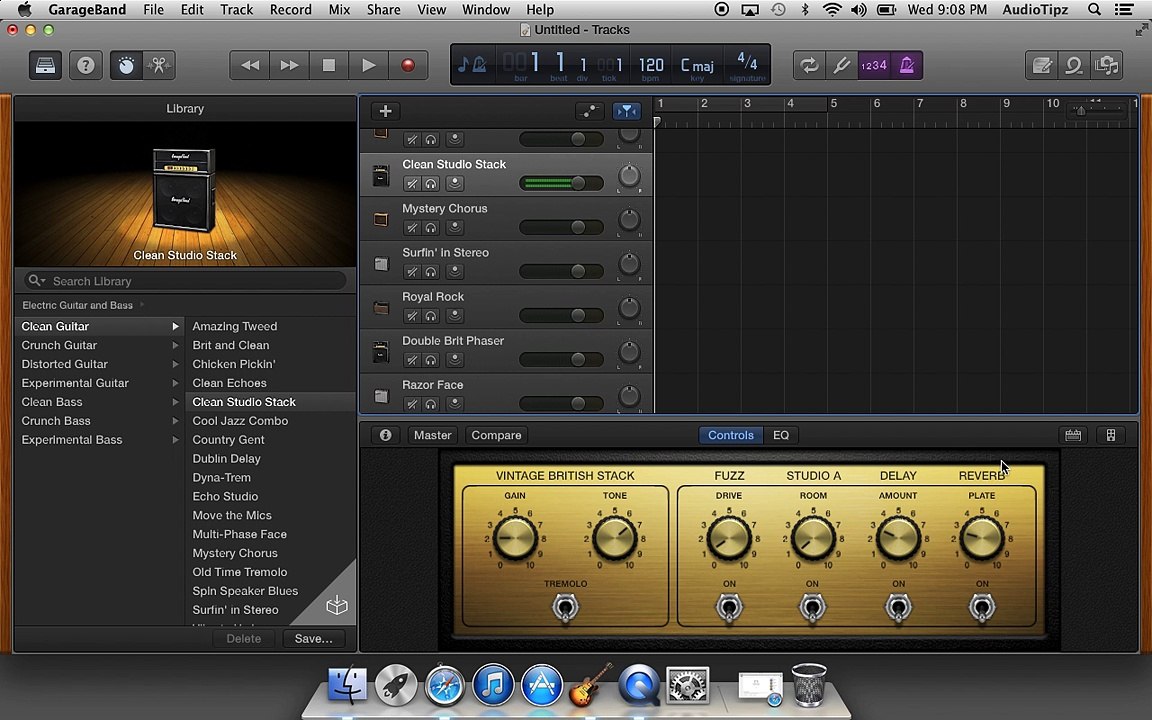
Task: Toggle the metronome click
Action: coord(907,65)
